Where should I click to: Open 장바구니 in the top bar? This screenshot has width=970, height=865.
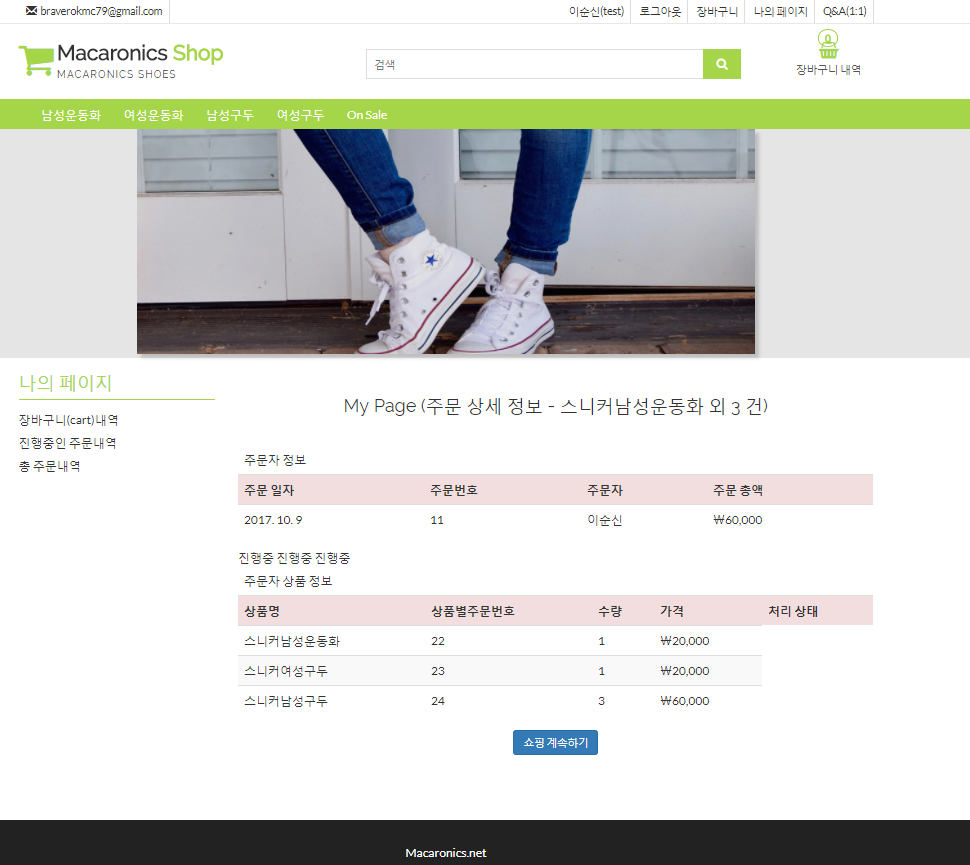(717, 11)
